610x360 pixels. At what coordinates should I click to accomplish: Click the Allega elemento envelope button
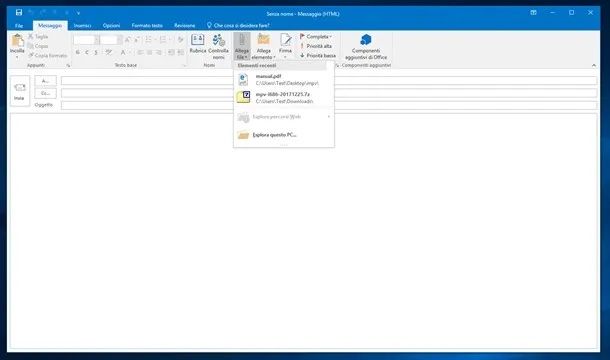coord(263,46)
